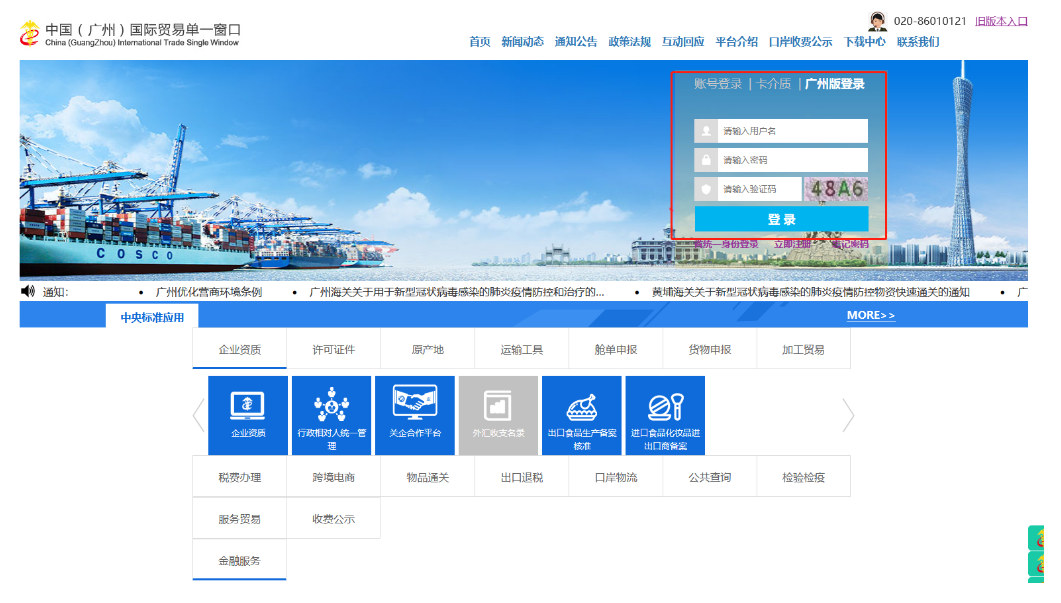Select the 税费办理 category tab

click(240, 477)
